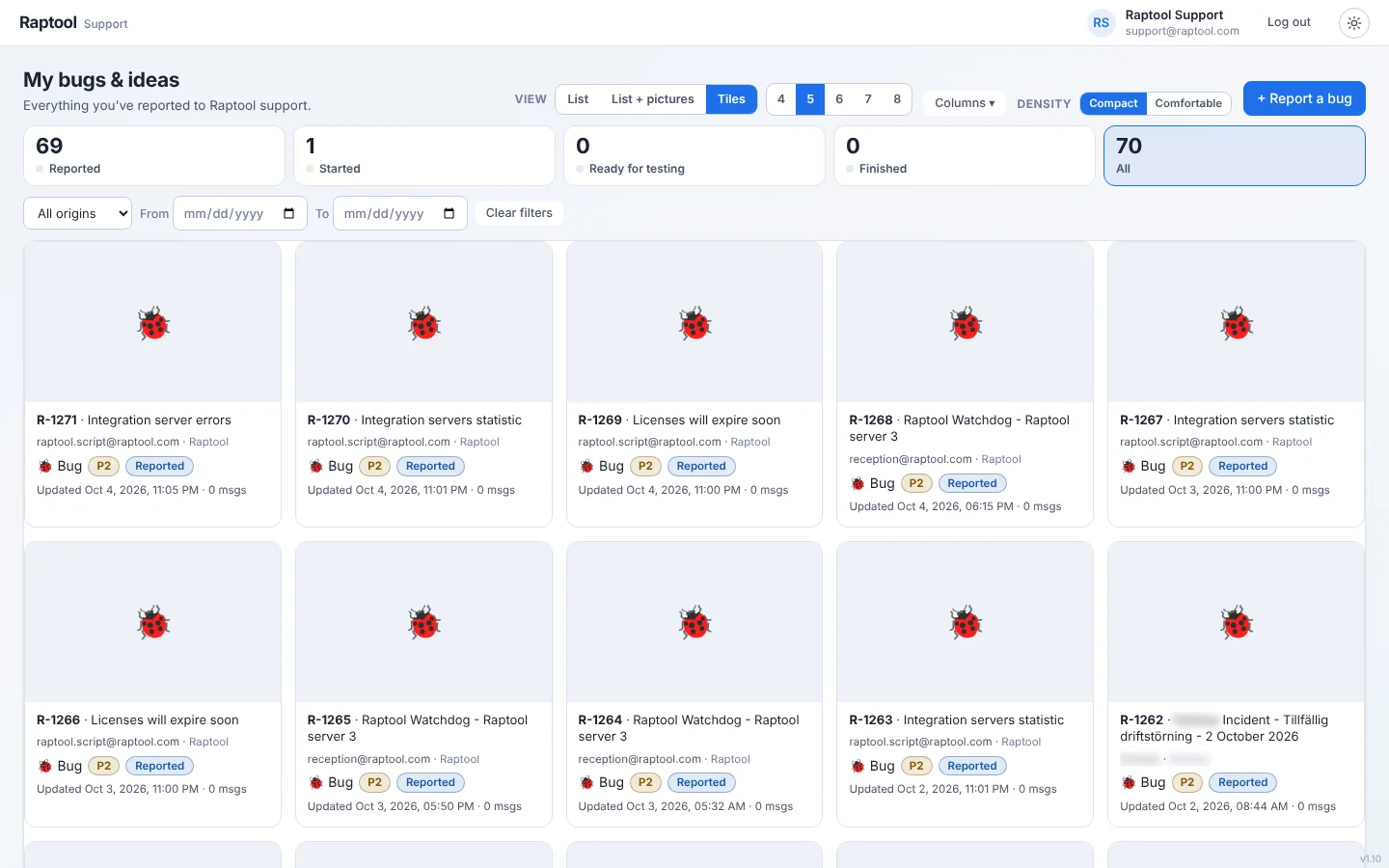Click the ladybug image on R-1271 tile

pyautogui.click(x=153, y=323)
